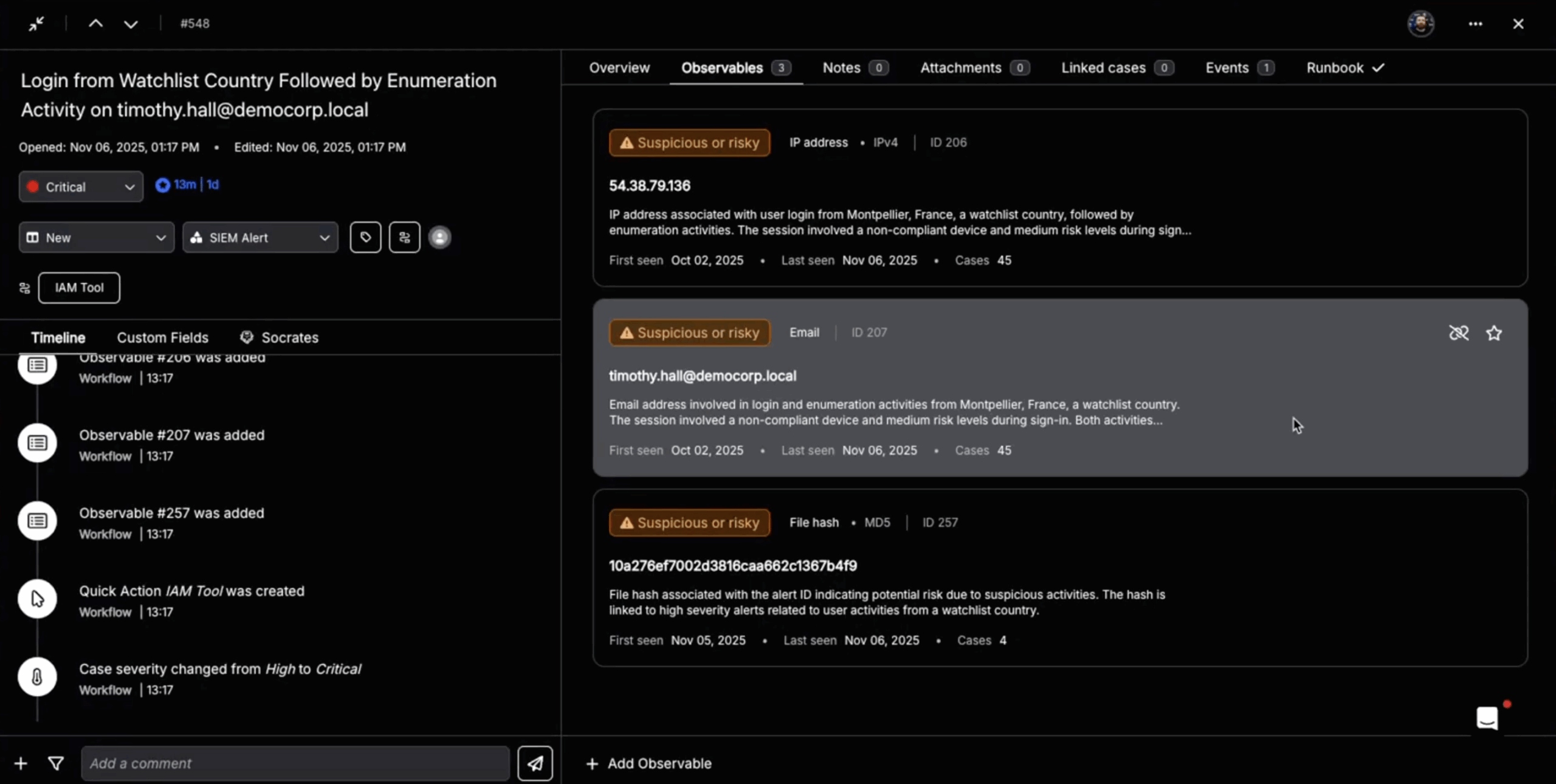1556x784 pixels.
Task: Open the tag icon next to SIEM Alert
Action: tap(365, 237)
